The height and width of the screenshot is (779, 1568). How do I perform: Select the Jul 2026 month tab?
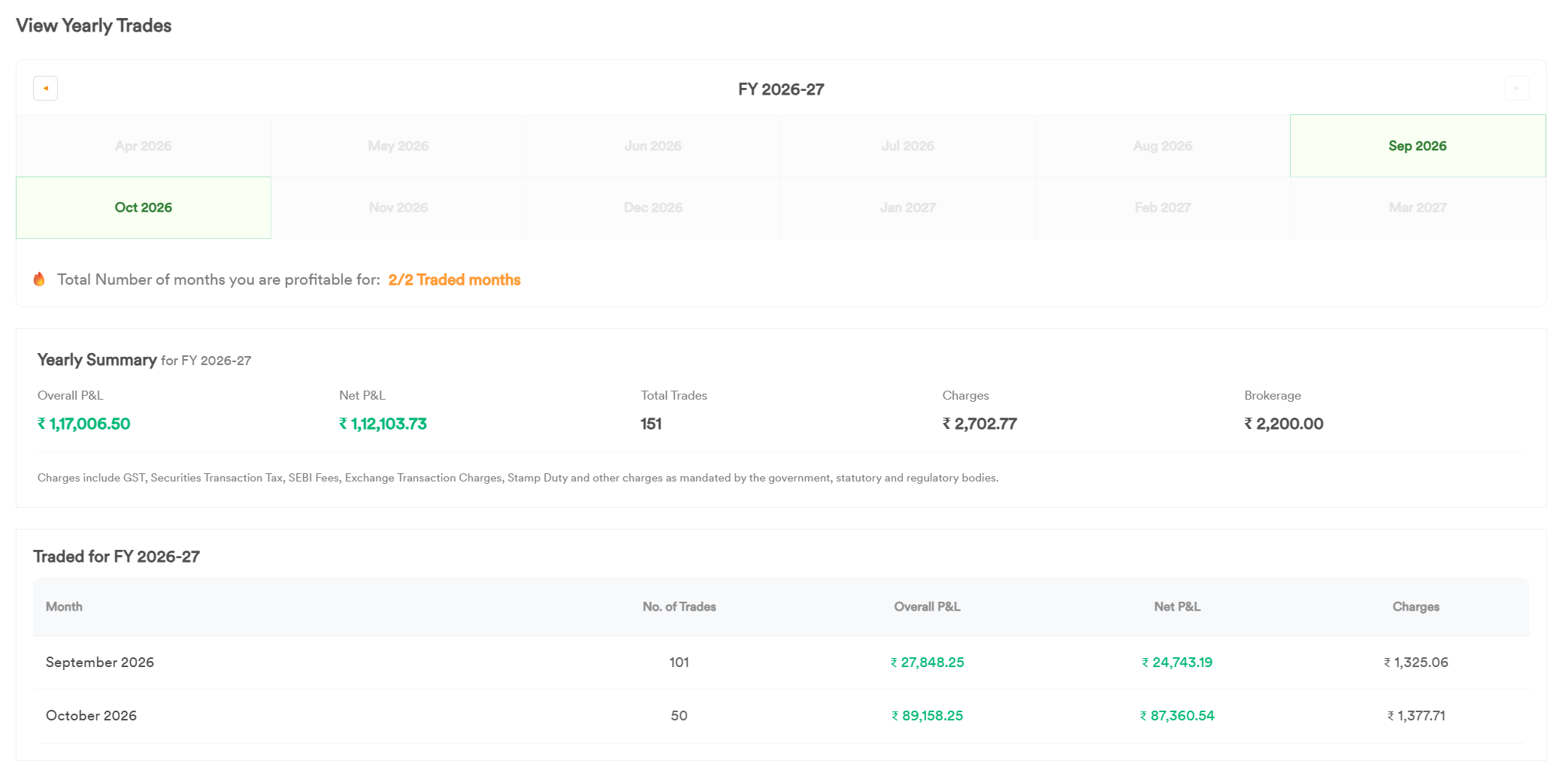(x=908, y=146)
